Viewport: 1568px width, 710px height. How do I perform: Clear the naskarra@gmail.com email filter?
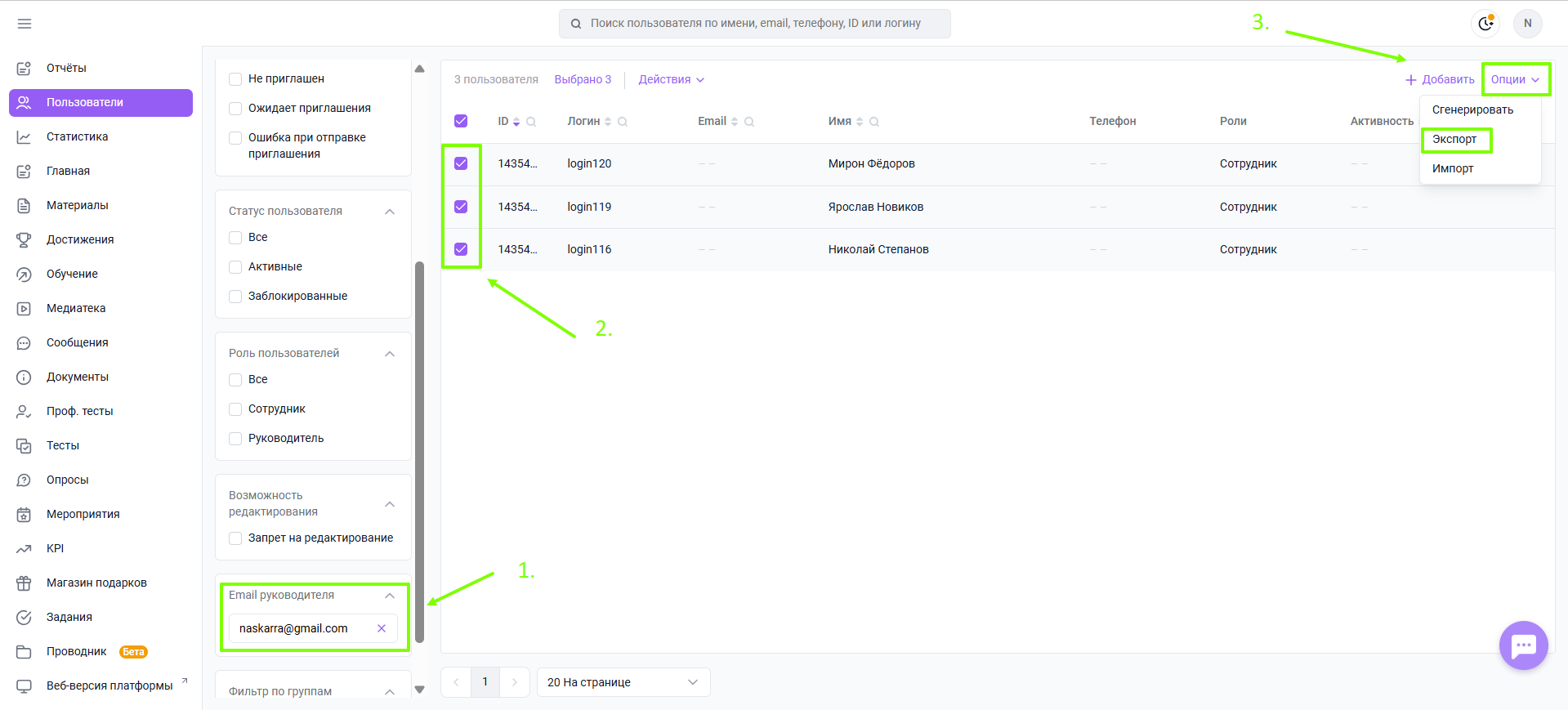382,628
